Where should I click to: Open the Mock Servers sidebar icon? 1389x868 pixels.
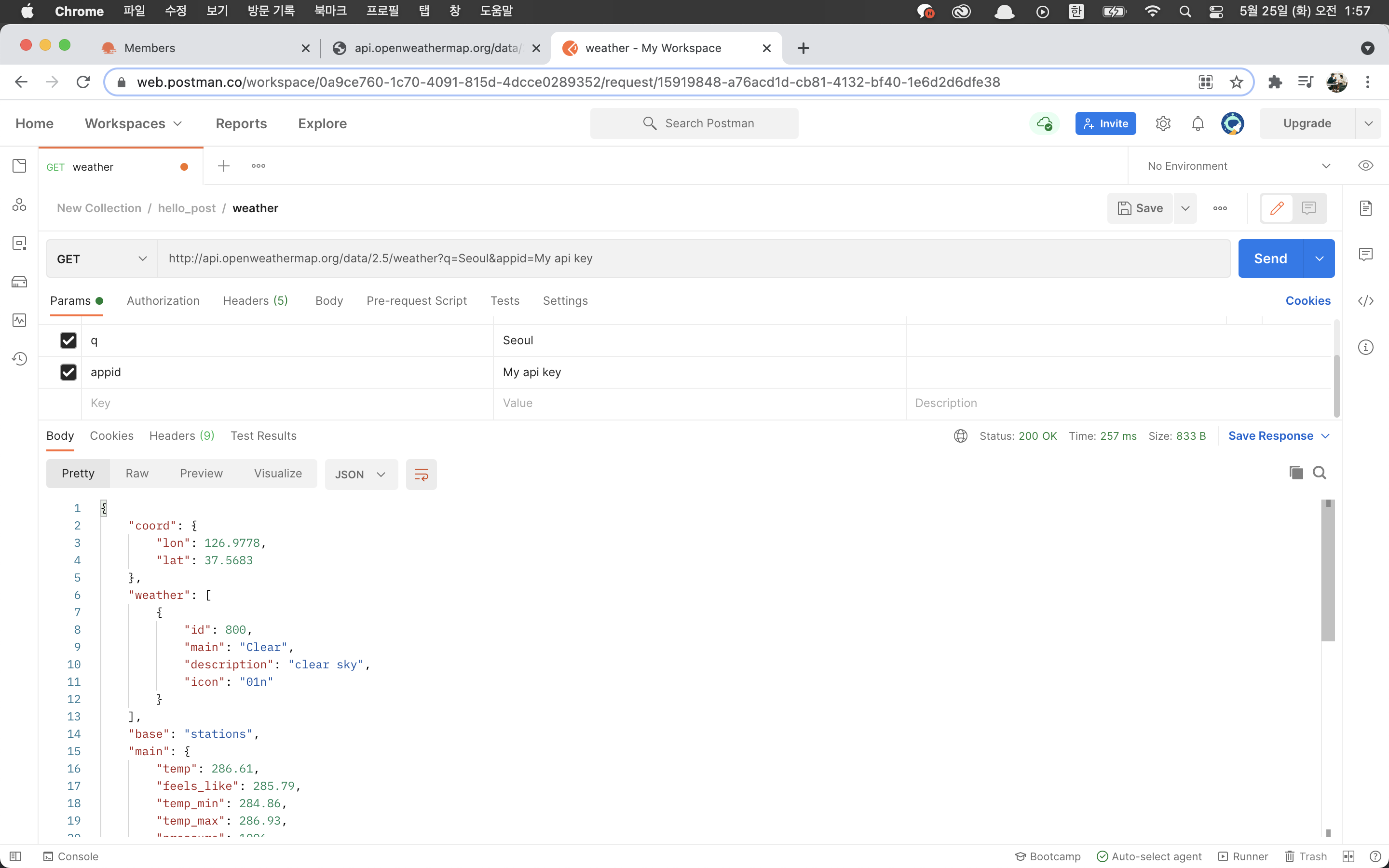[x=19, y=282]
